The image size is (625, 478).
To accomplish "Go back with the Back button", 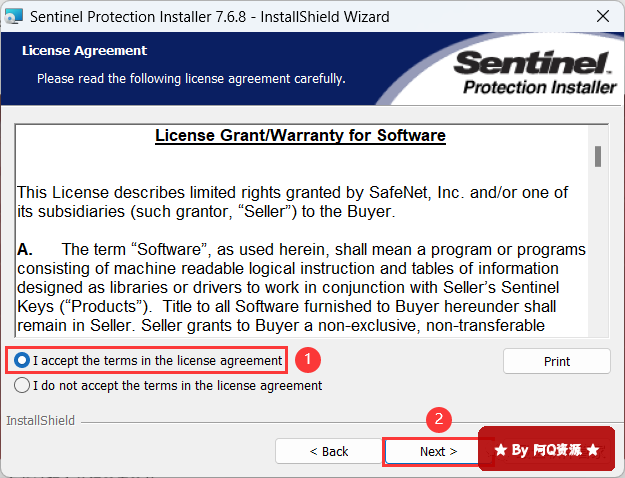I will point(328,451).
